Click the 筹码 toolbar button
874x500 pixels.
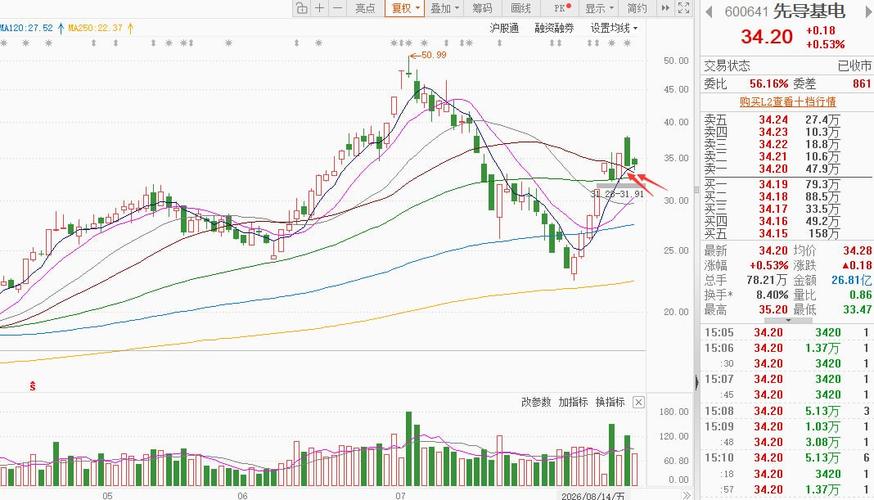tap(482, 8)
